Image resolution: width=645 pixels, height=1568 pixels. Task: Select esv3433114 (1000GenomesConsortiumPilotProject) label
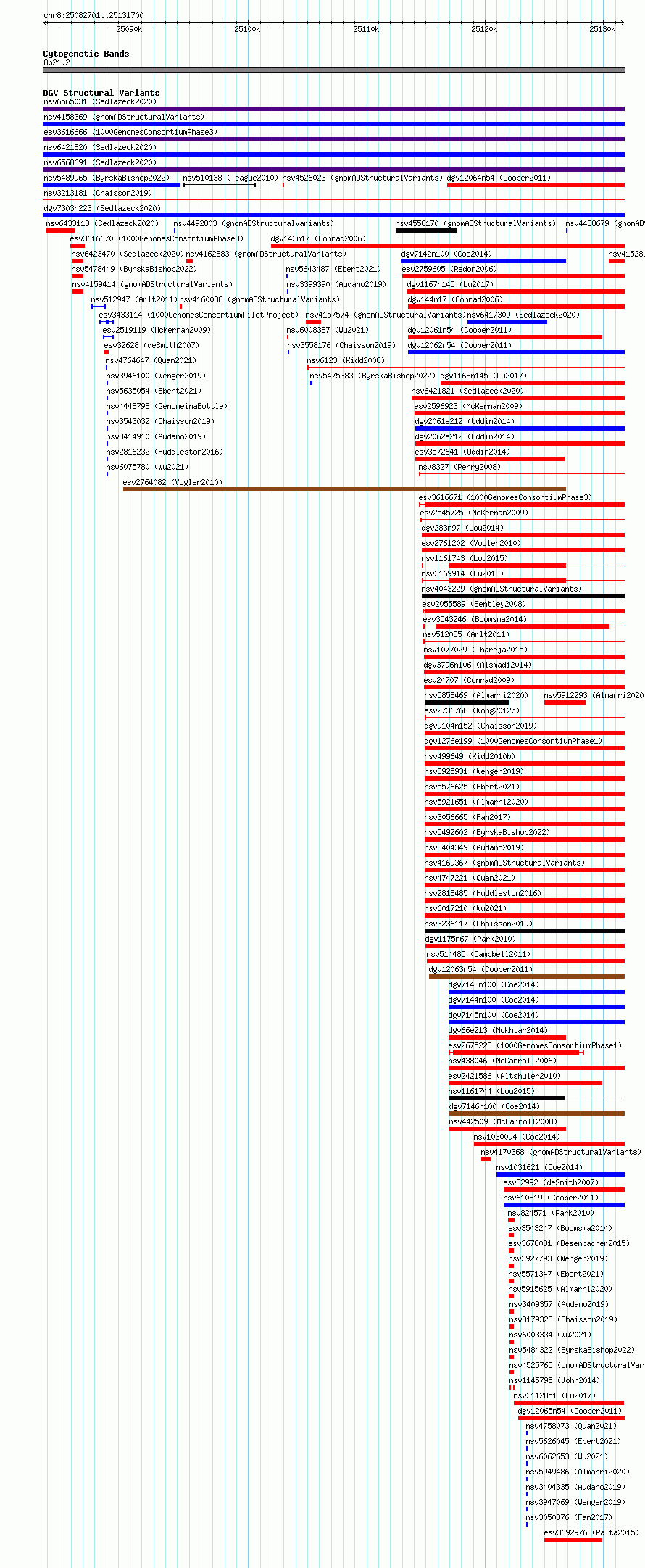tap(199, 315)
